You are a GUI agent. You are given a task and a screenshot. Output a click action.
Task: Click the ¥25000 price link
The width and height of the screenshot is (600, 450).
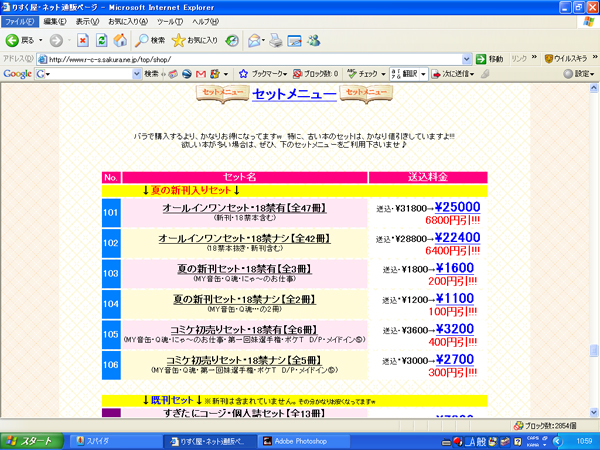[457, 207]
